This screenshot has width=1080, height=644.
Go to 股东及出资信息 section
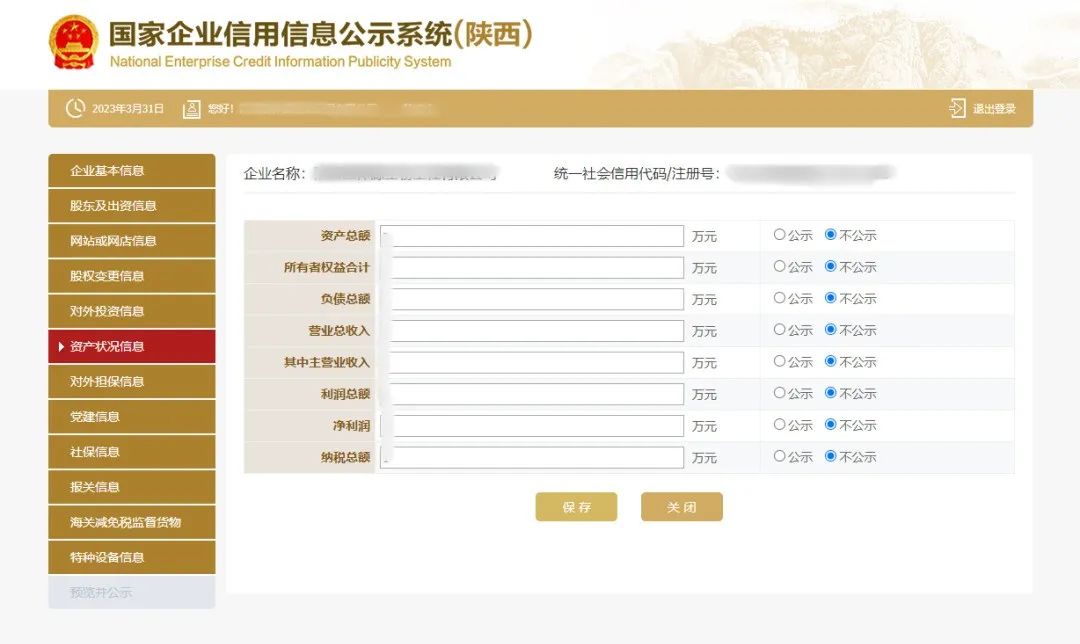pyautogui.click(x=131, y=206)
